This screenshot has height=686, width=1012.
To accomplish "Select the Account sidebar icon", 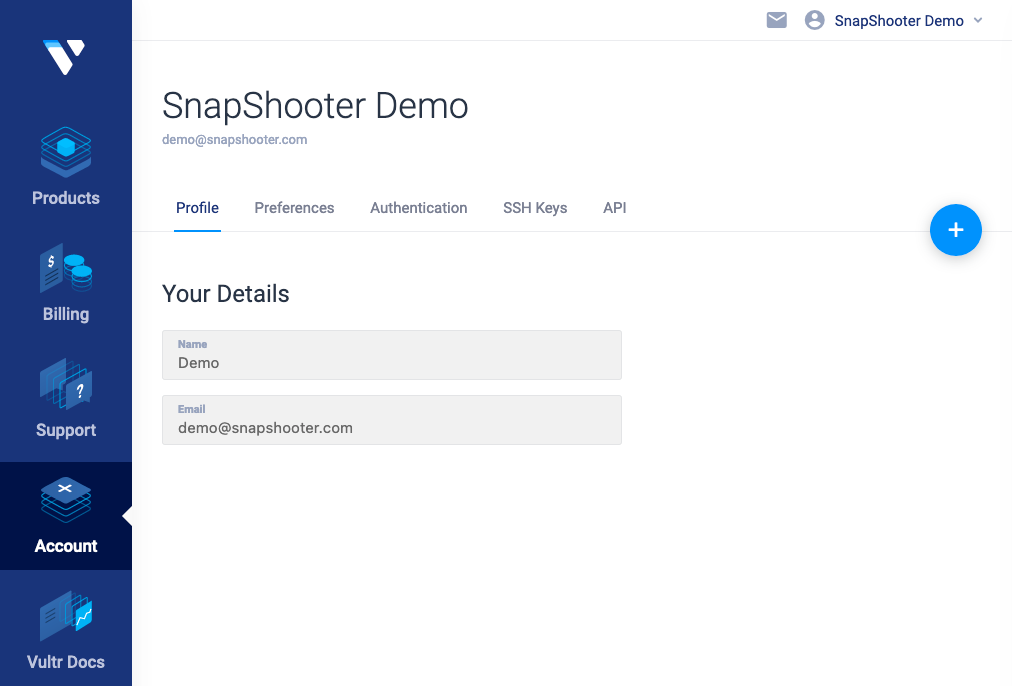I will pos(66,500).
